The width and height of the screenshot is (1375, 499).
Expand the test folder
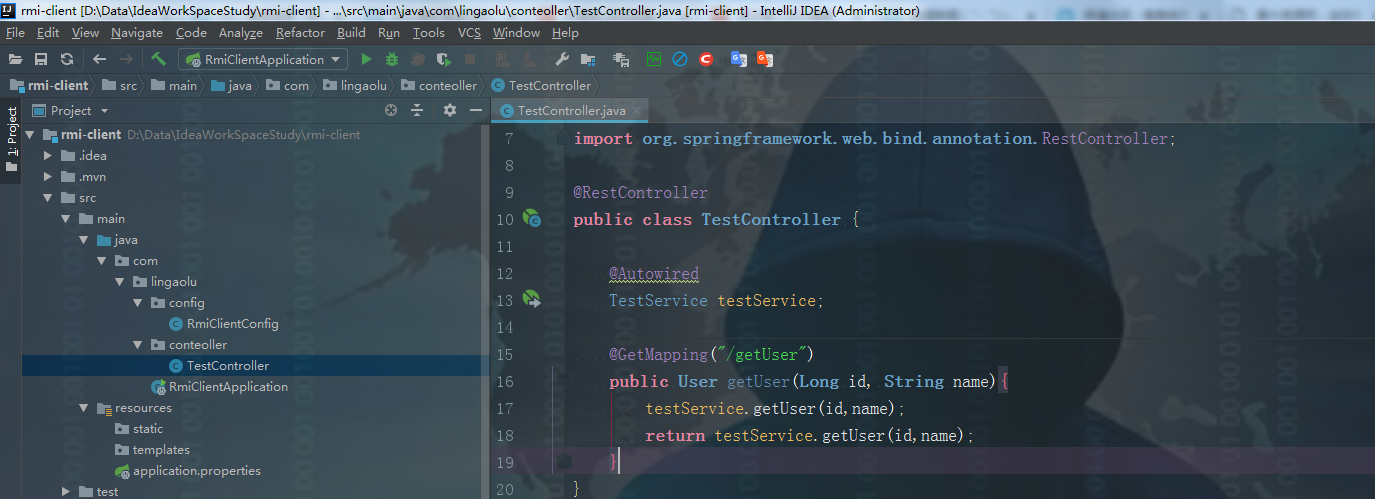coord(66,492)
